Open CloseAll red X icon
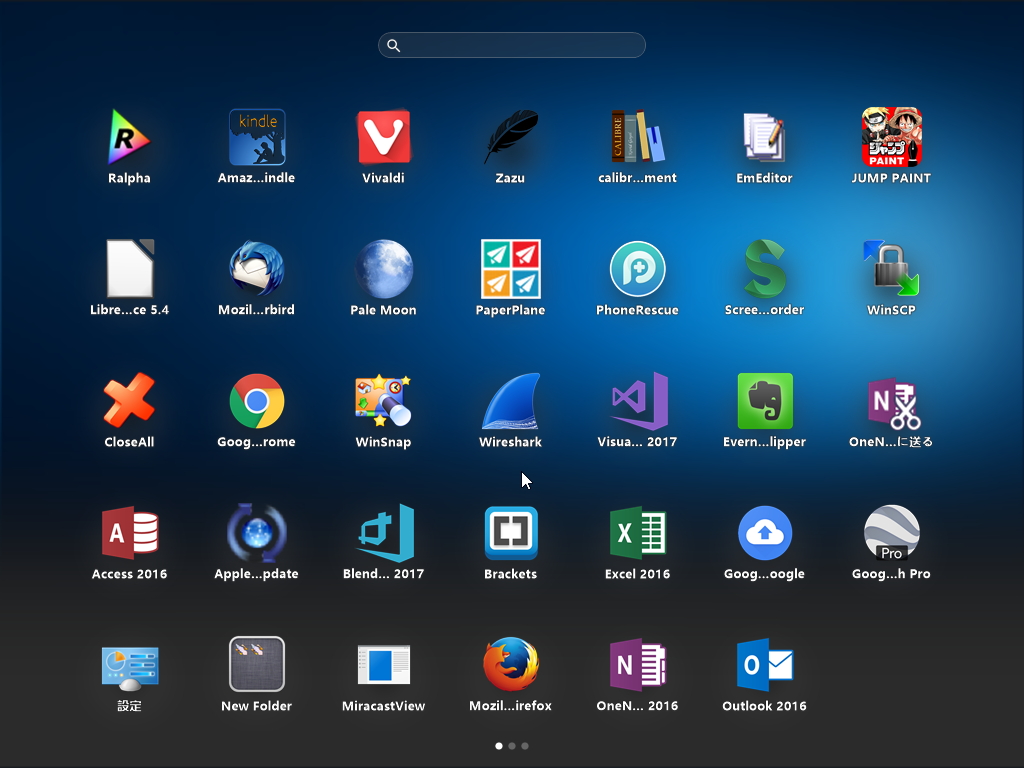Viewport: 1024px width, 768px height. pyautogui.click(x=129, y=400)
